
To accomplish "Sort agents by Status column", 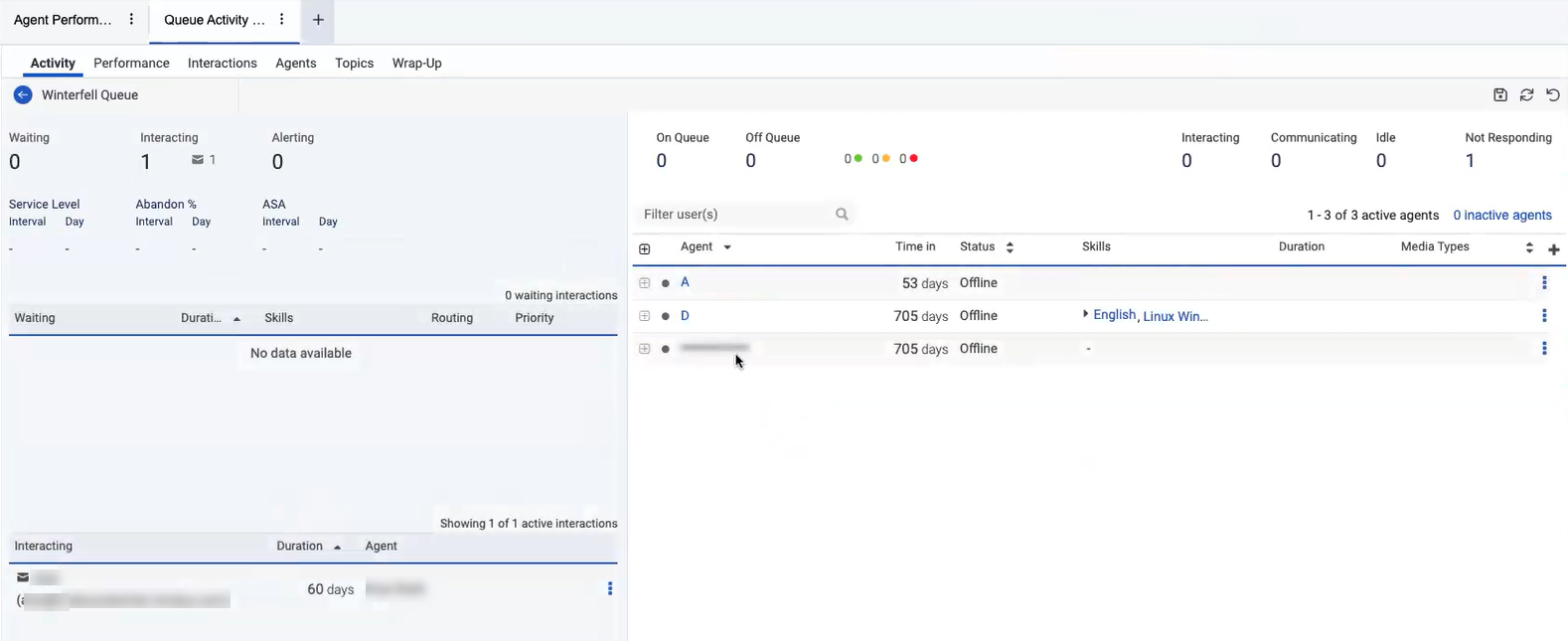I will [x=1010, y=247].
